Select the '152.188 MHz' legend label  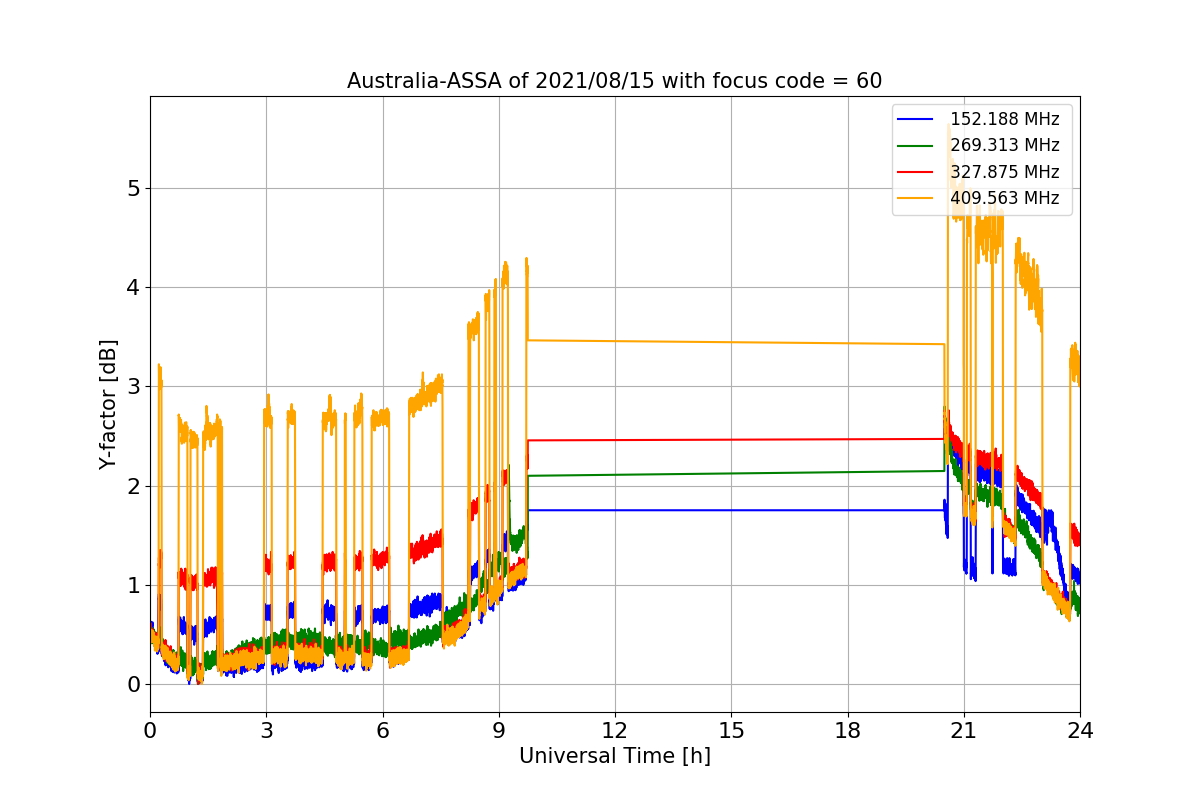(1004, 120)
